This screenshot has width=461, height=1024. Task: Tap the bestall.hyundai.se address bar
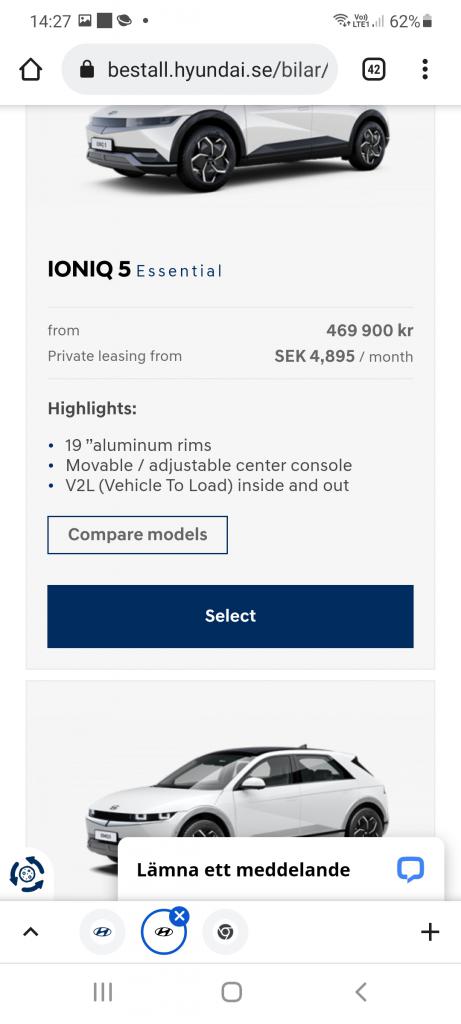point(200,69)
